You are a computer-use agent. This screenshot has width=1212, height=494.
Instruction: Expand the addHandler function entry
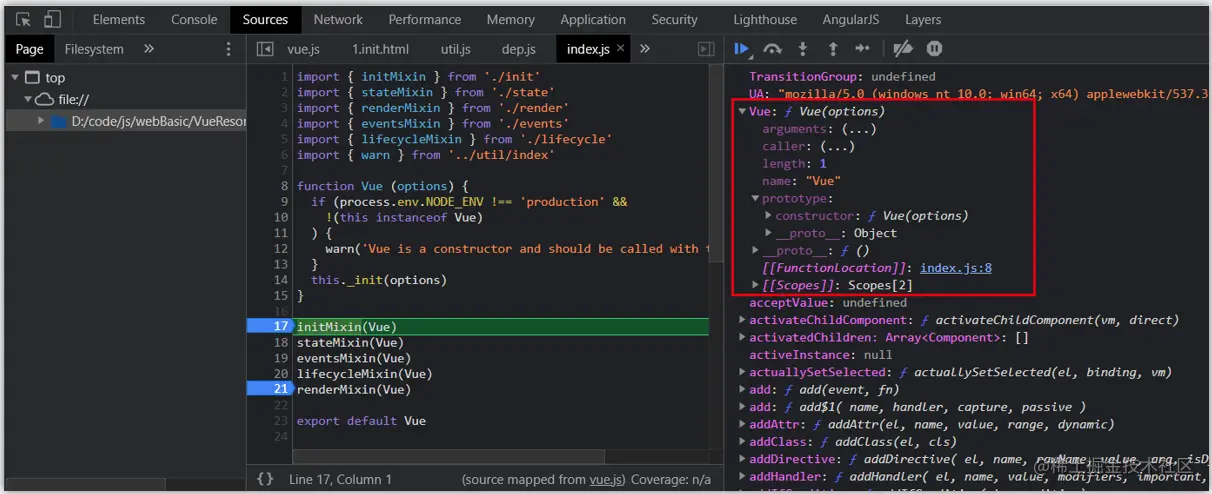(x=742, y=477)
